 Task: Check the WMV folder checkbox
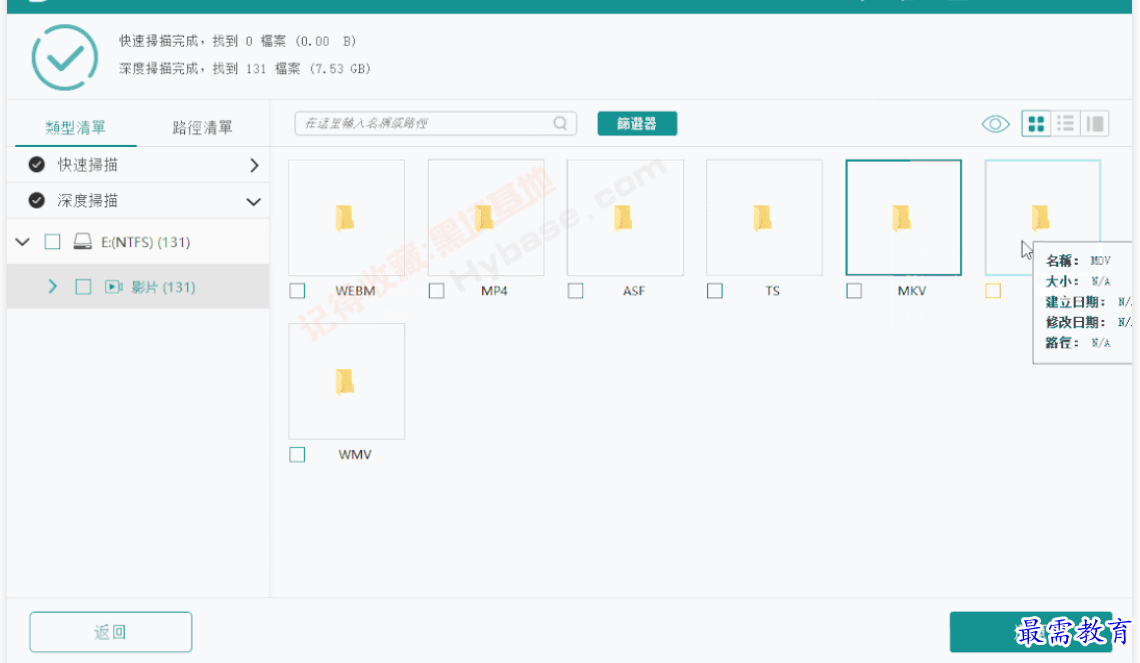tap(297, 455)
